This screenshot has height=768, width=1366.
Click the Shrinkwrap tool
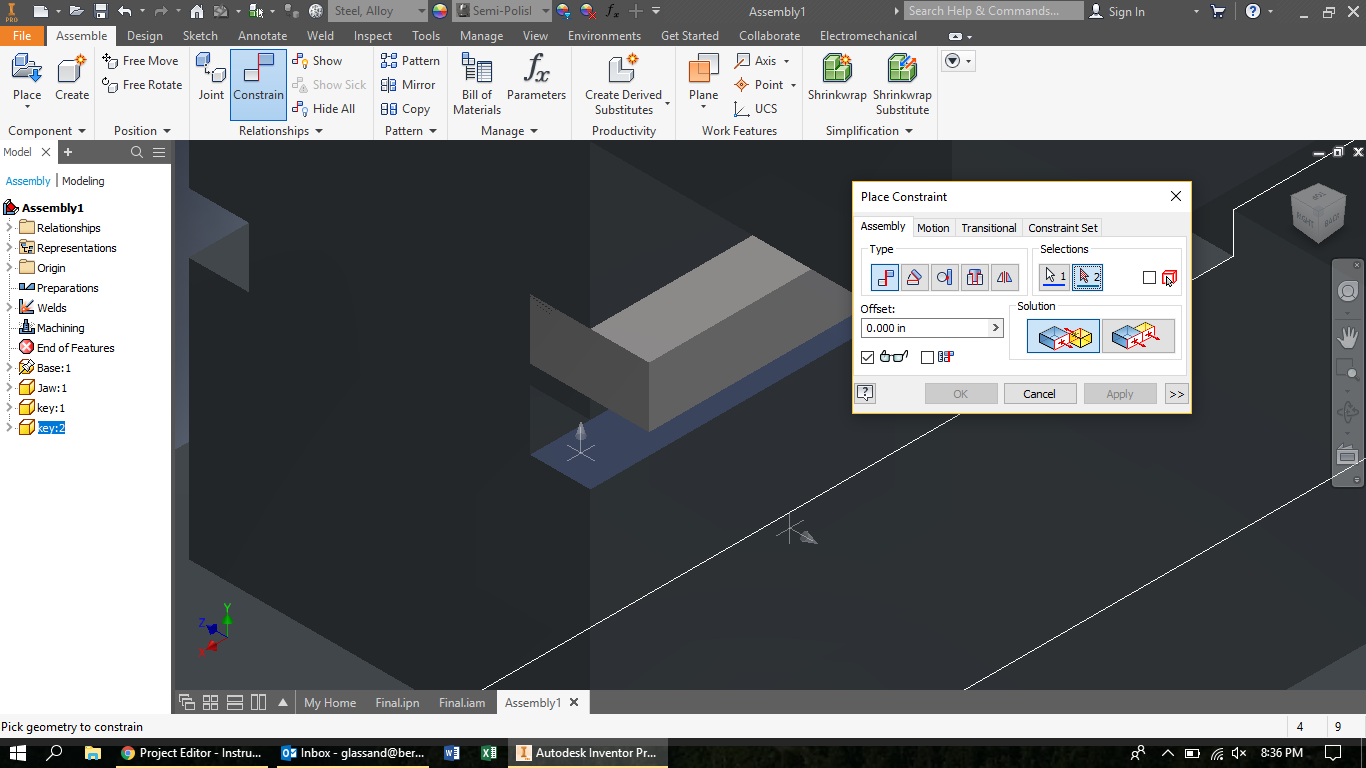(837, 79)
